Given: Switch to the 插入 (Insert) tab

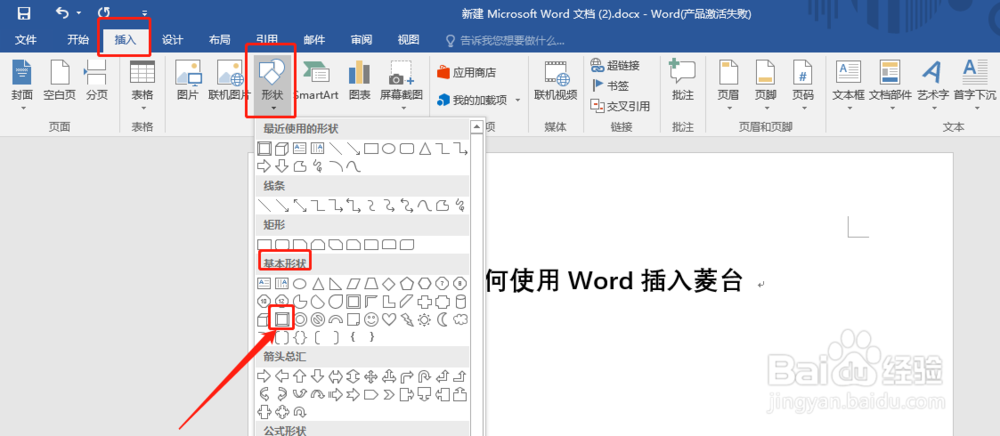Looking at the screenshot, I should point(125,40).
